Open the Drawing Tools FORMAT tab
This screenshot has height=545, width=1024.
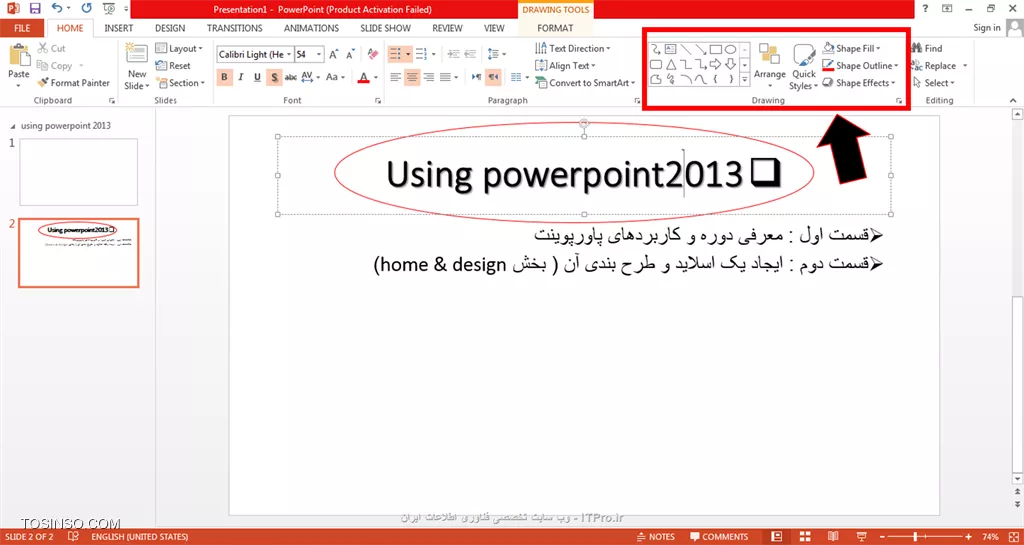point(555,28)
